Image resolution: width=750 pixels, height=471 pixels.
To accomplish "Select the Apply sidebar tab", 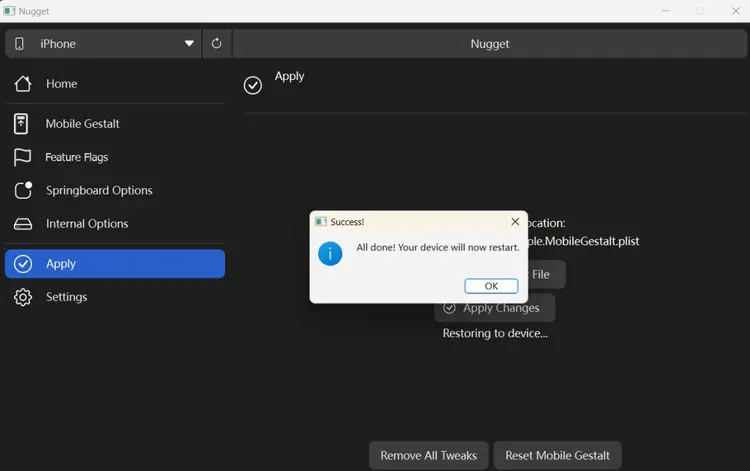I will pos(115,264).
